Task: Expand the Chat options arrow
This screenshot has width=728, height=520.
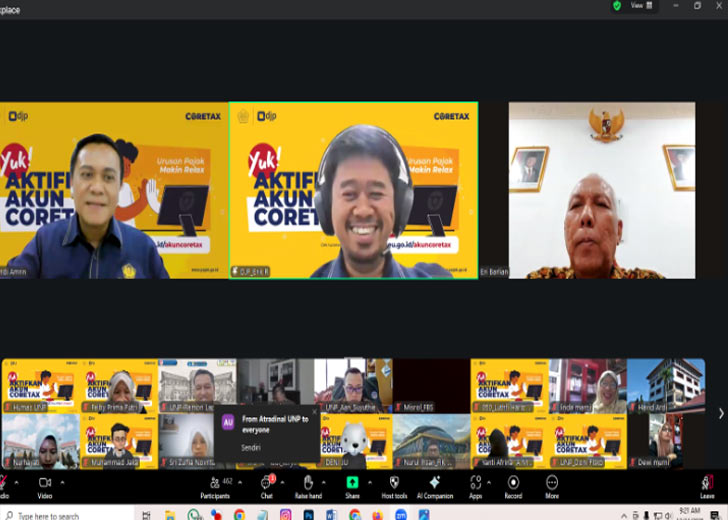Action: (x=283, y=481)
